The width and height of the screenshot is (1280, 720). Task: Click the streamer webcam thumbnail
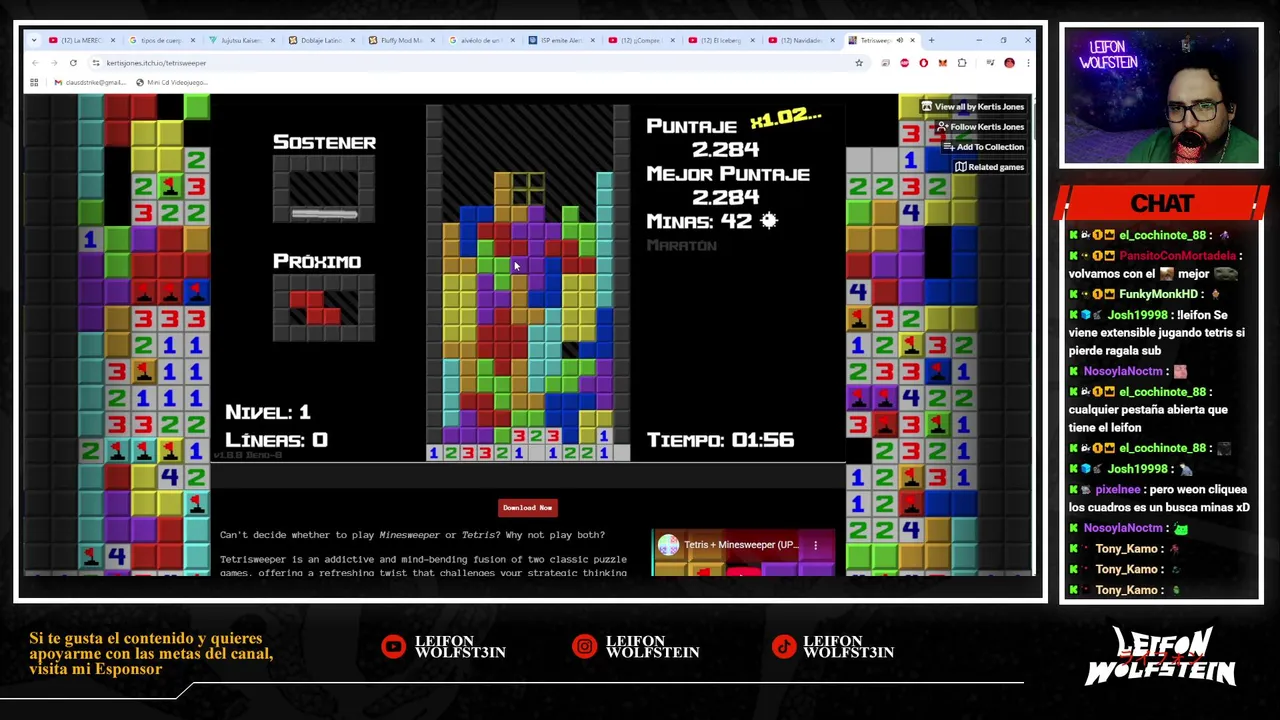pos(1163,96)
